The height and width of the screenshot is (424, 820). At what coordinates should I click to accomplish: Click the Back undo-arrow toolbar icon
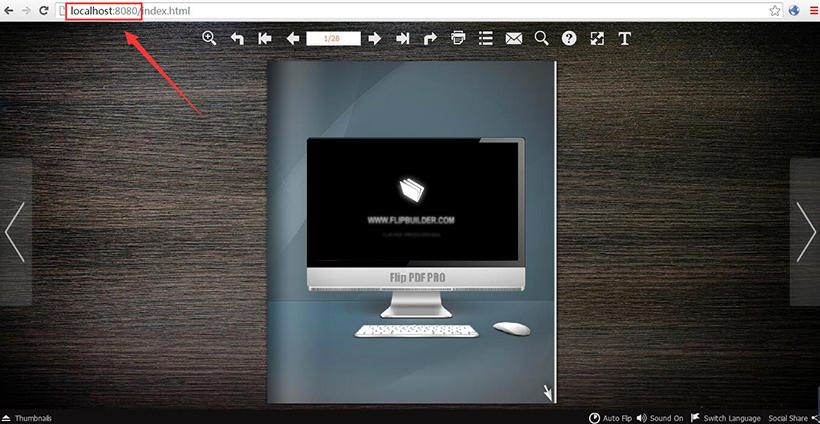(237, 39)
